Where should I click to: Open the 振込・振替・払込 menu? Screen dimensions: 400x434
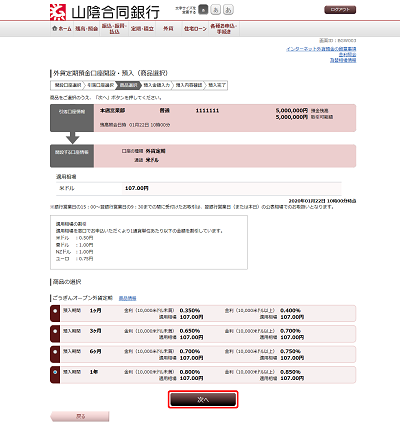pos(114,29)
